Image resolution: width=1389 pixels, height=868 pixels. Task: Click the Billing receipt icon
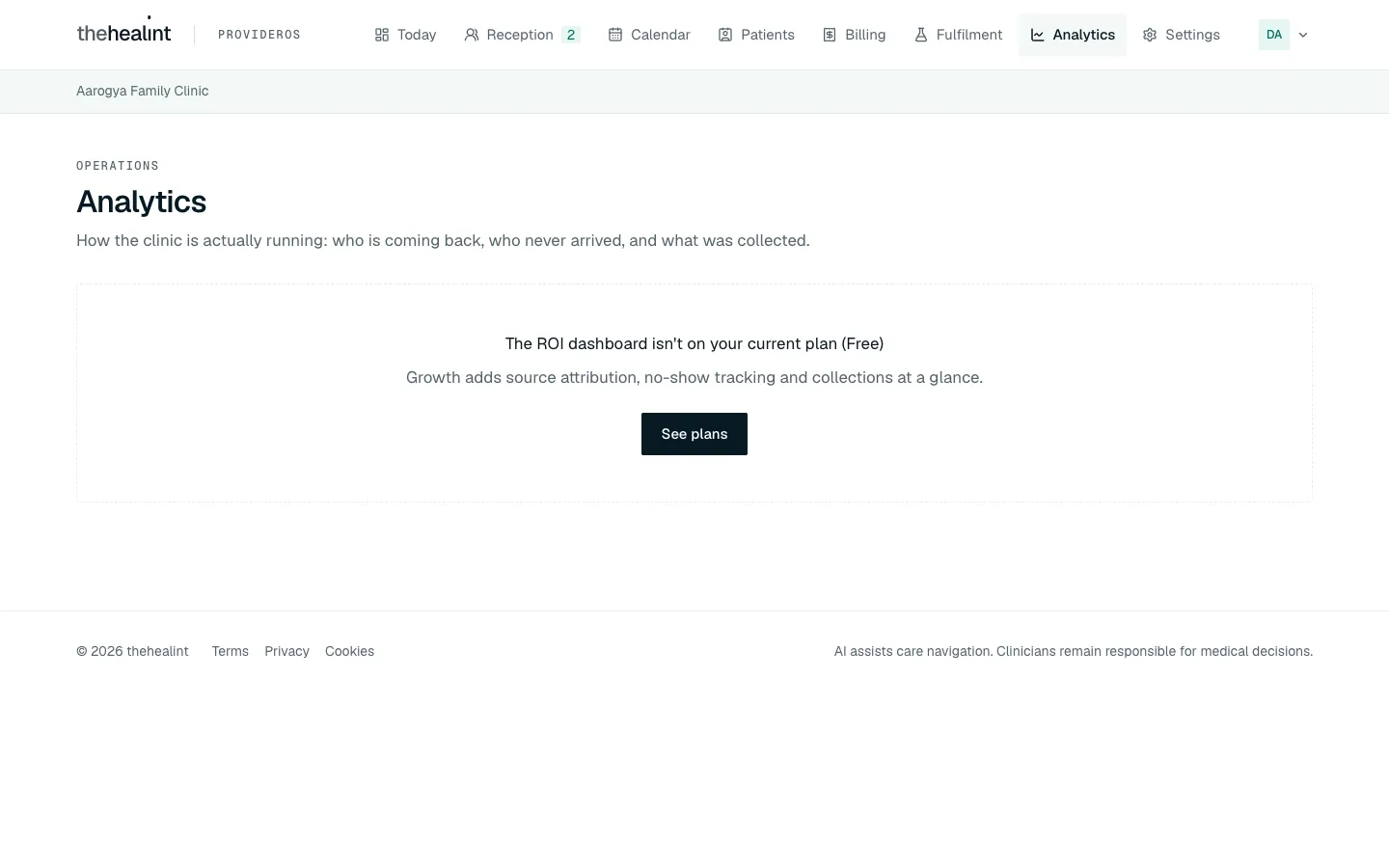[x=830, y=35]
